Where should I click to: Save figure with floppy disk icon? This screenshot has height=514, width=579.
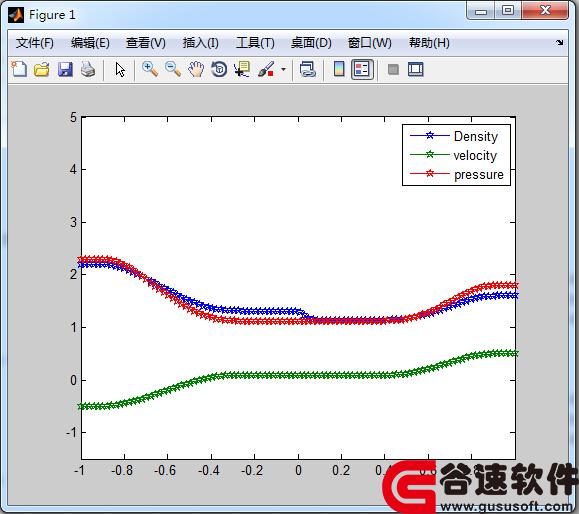tap(65, 69)
